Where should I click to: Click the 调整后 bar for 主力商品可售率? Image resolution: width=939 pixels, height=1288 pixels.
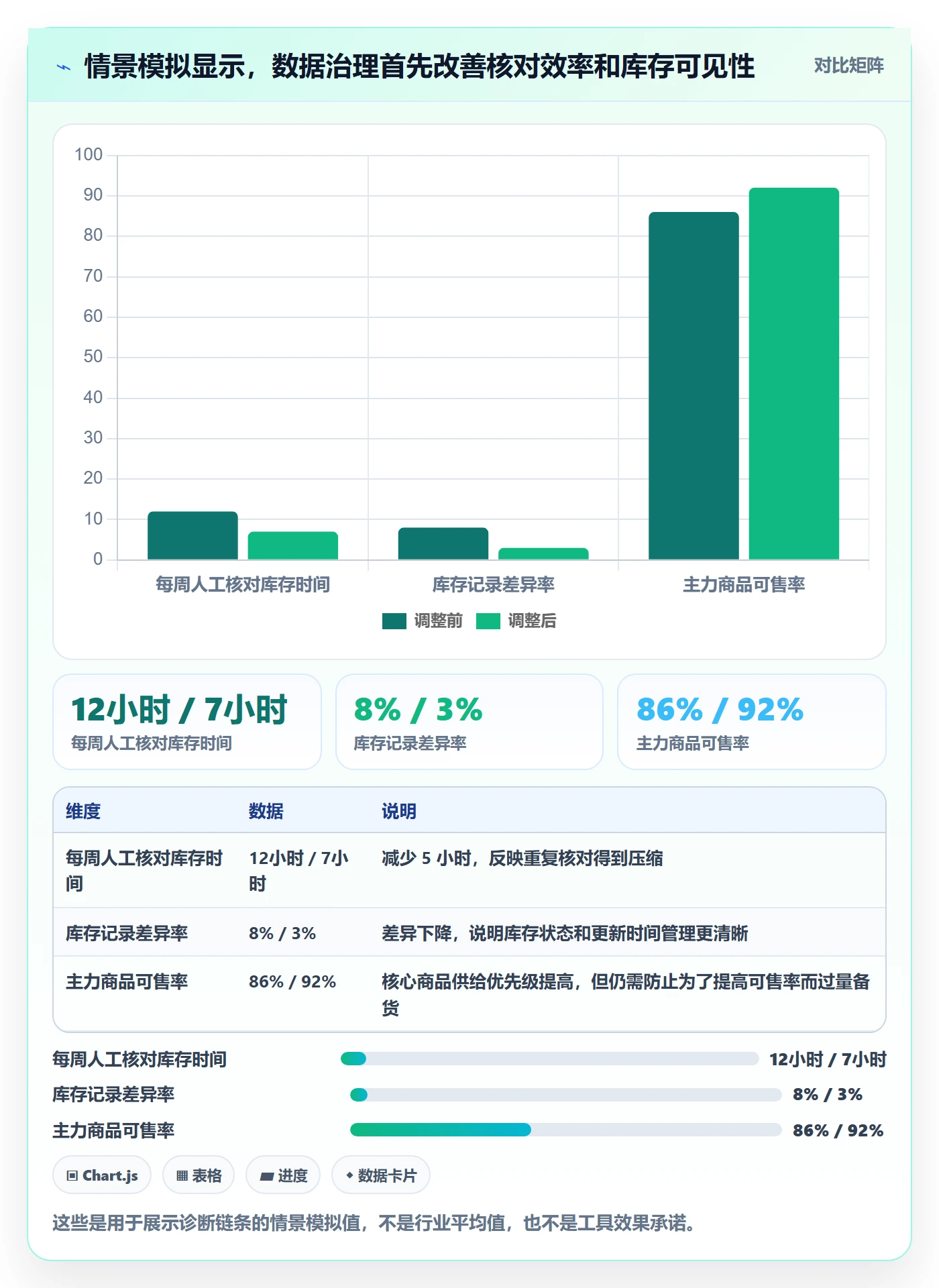click(794, 374)
